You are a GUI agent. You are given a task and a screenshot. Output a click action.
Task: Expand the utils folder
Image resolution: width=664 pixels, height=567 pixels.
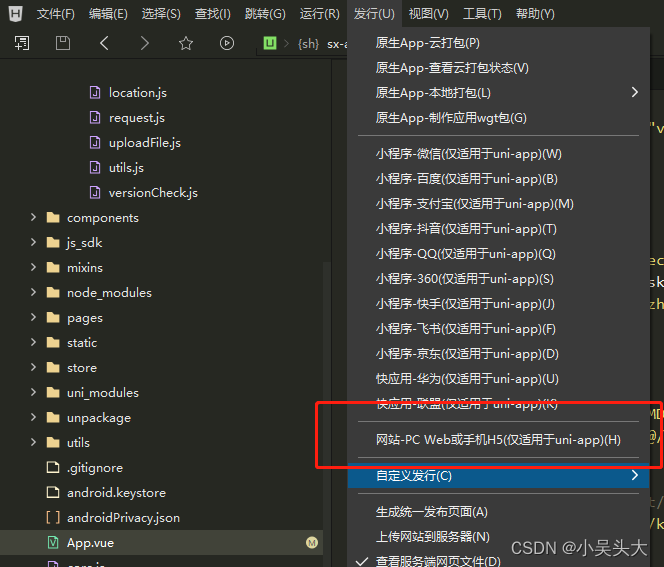(33, 442)
